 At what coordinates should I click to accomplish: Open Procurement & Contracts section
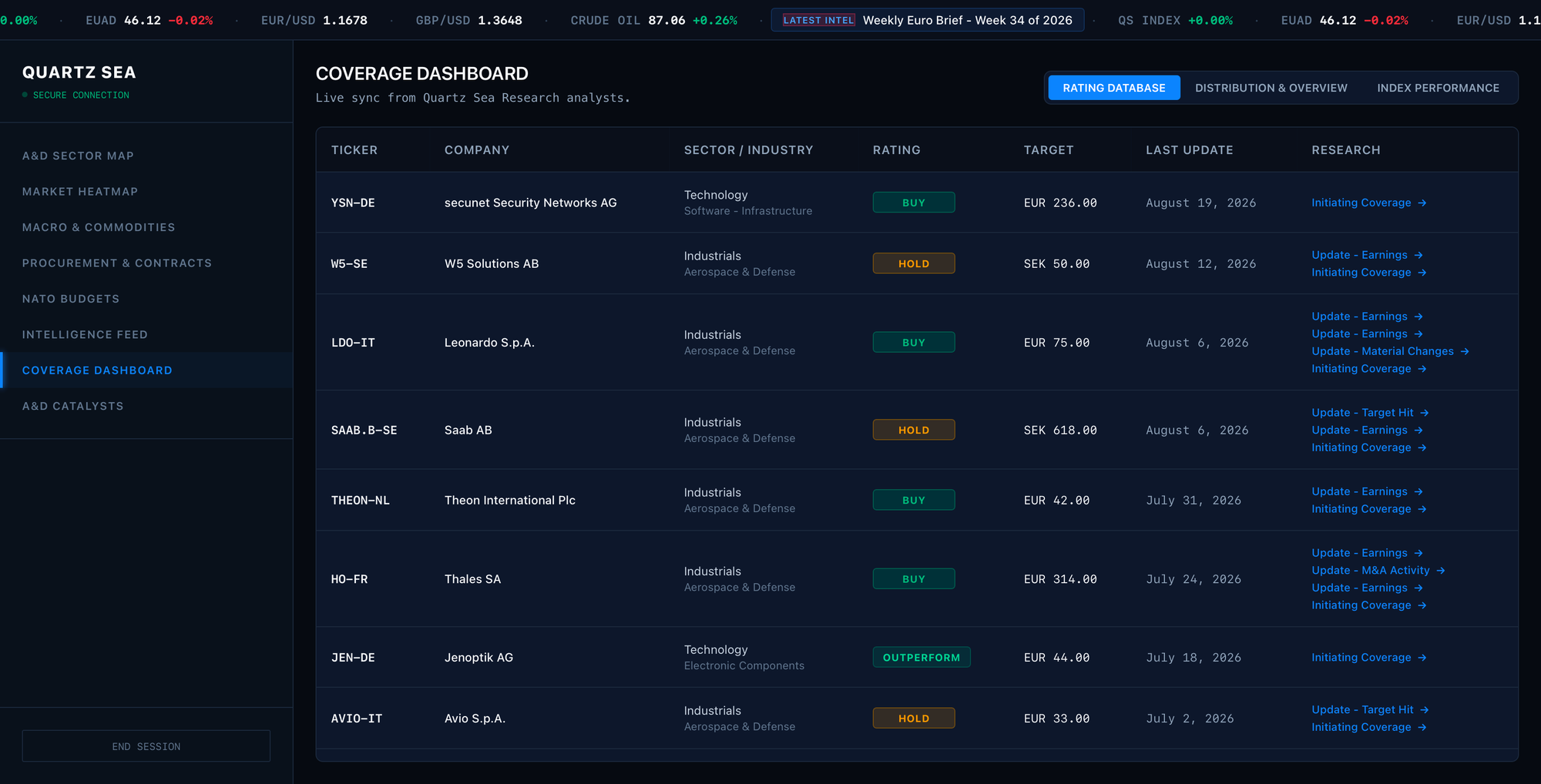(x=117, y=263)
